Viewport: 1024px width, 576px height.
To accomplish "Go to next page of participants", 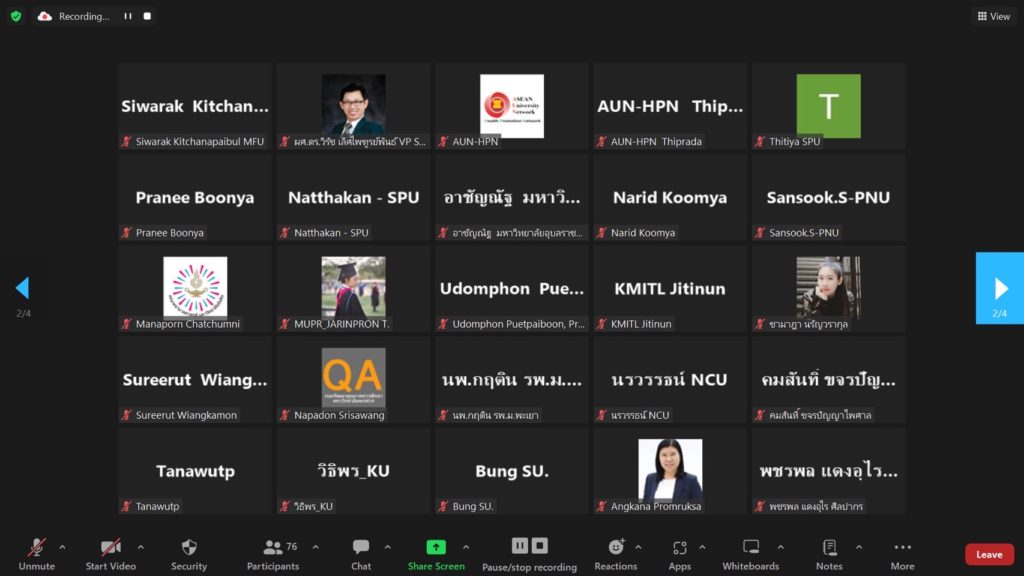I will coord(1000,288).
